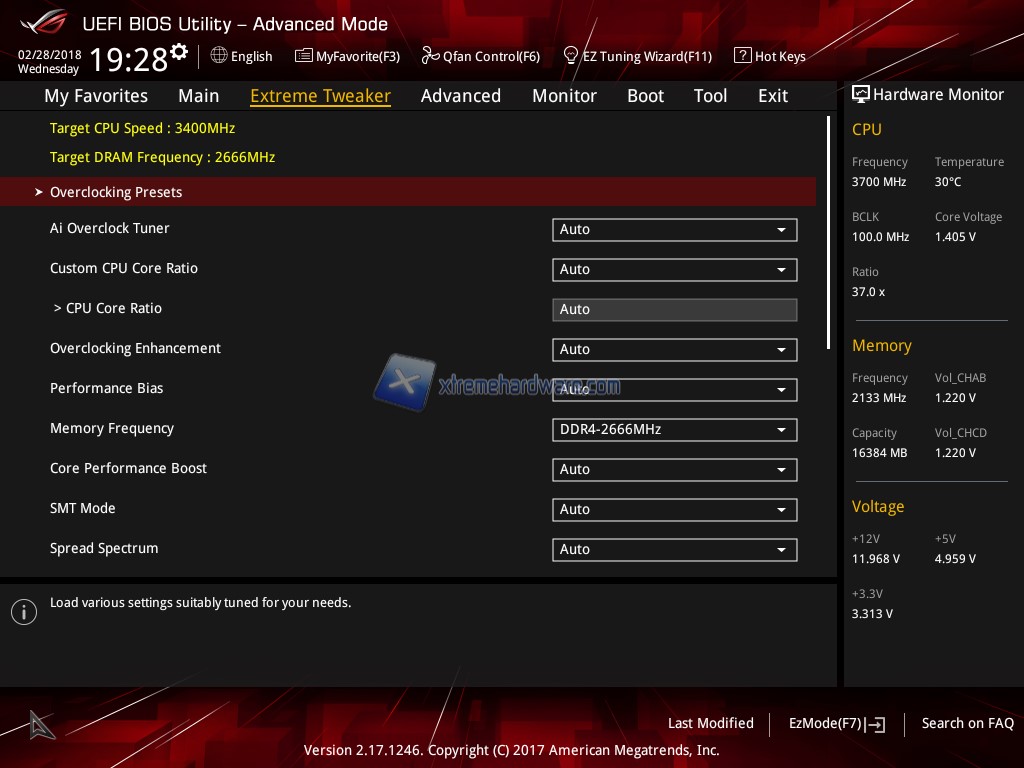Click the Hardware Monitor display icon
Viewport: 1024px width, 768px height.
[x=860, y=95]
